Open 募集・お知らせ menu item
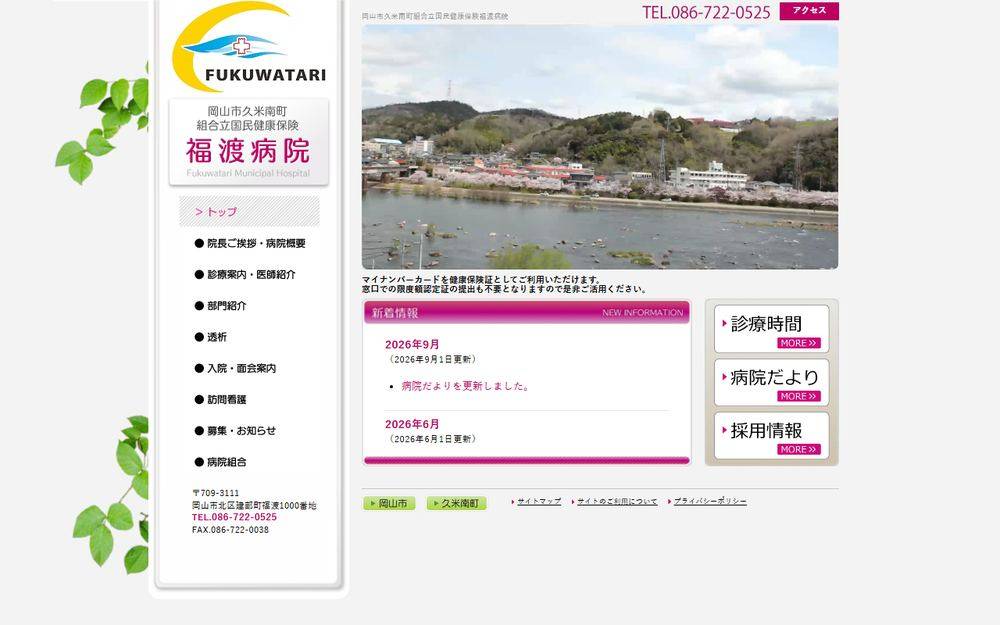The height and width of the screenshot is (625, 1000). [235, 430]
